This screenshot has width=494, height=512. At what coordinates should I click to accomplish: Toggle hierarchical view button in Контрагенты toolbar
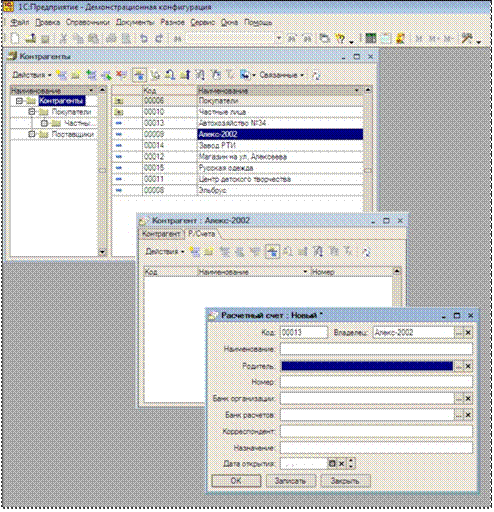point(139,75)
